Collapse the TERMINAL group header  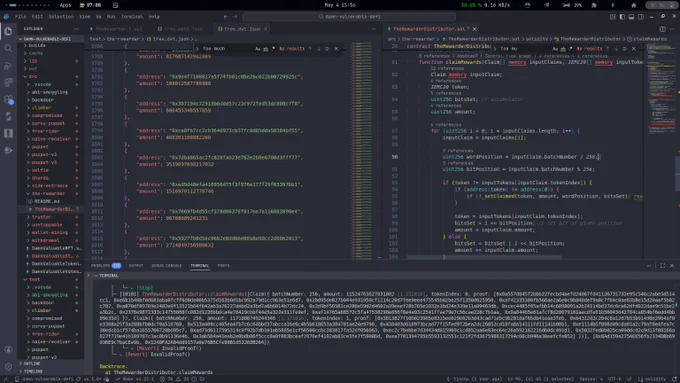click(x=108, y=275)
